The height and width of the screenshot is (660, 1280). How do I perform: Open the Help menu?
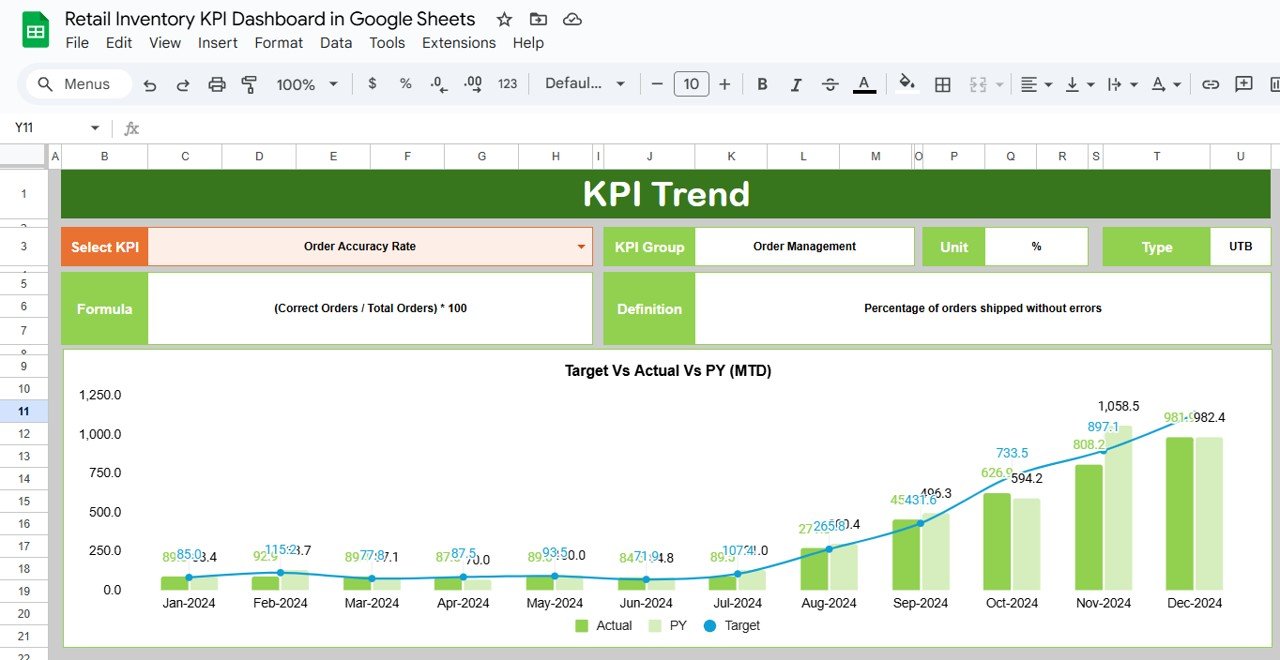click(528, 43)
